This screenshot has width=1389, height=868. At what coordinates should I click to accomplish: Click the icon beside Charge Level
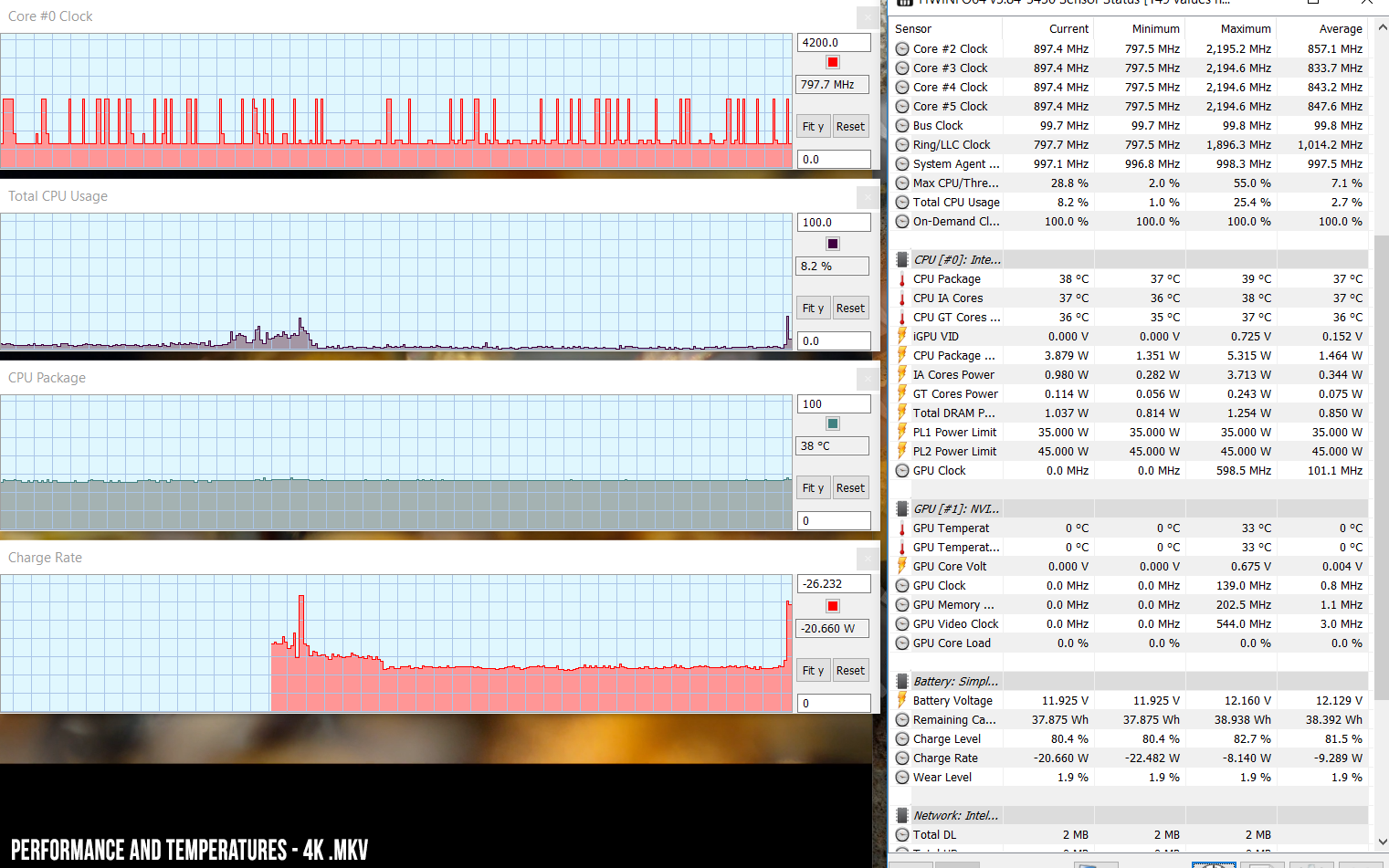pos(902,739)
